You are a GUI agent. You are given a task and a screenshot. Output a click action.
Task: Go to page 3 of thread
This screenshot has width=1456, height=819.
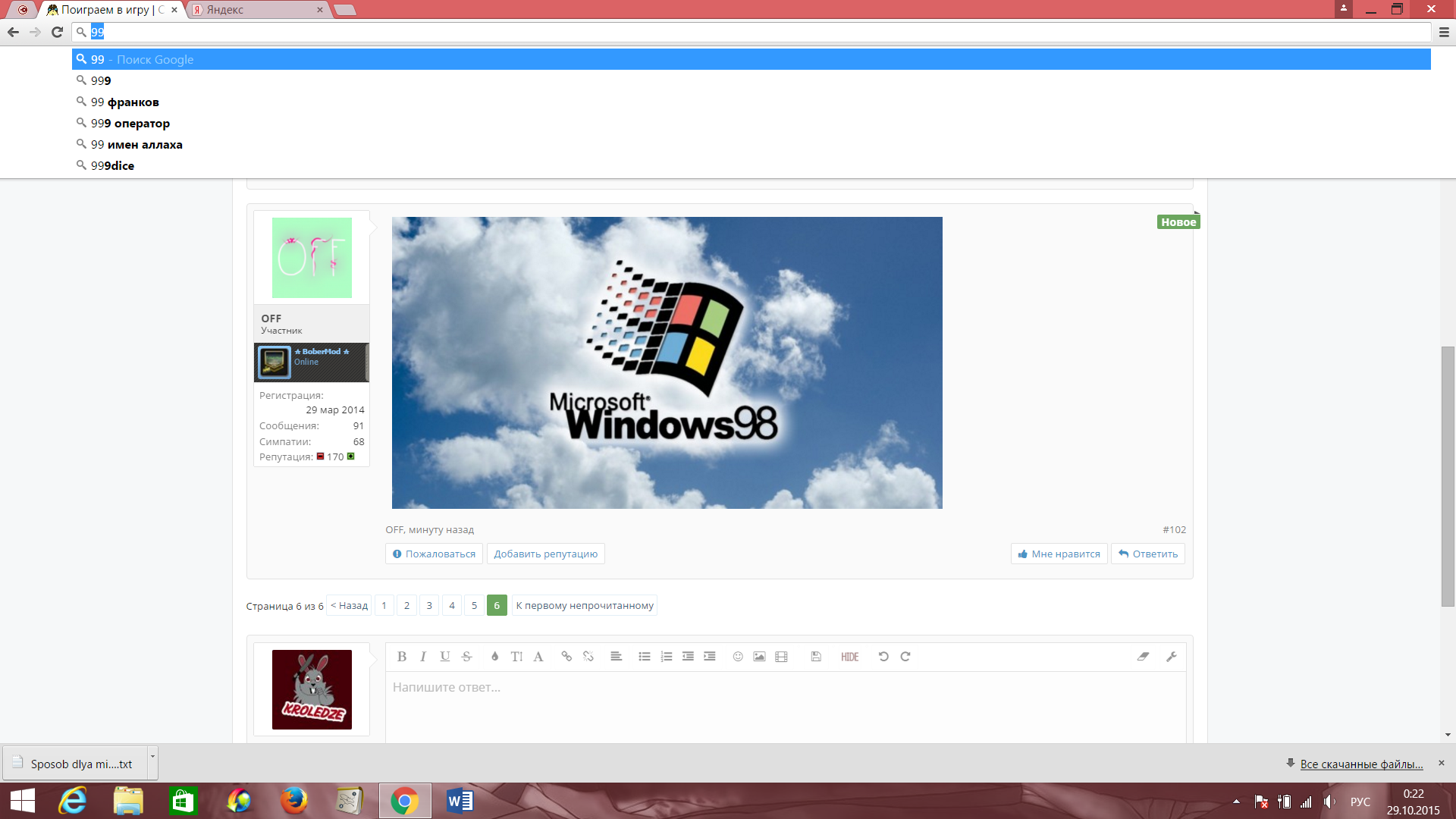pyautogui.click(x=429, y=605)
